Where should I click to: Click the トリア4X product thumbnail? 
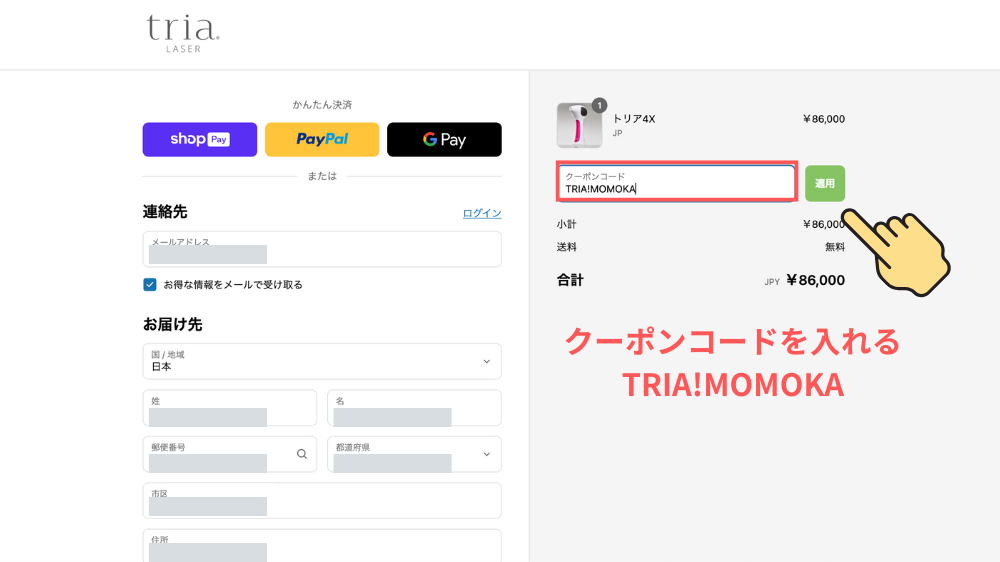pos(579,125)
